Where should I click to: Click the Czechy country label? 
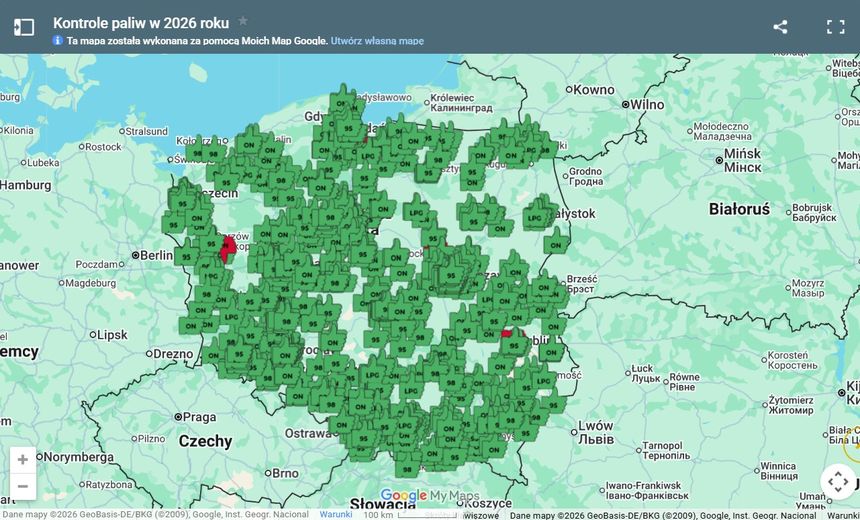pyautogui.click(x=206, y=441)
